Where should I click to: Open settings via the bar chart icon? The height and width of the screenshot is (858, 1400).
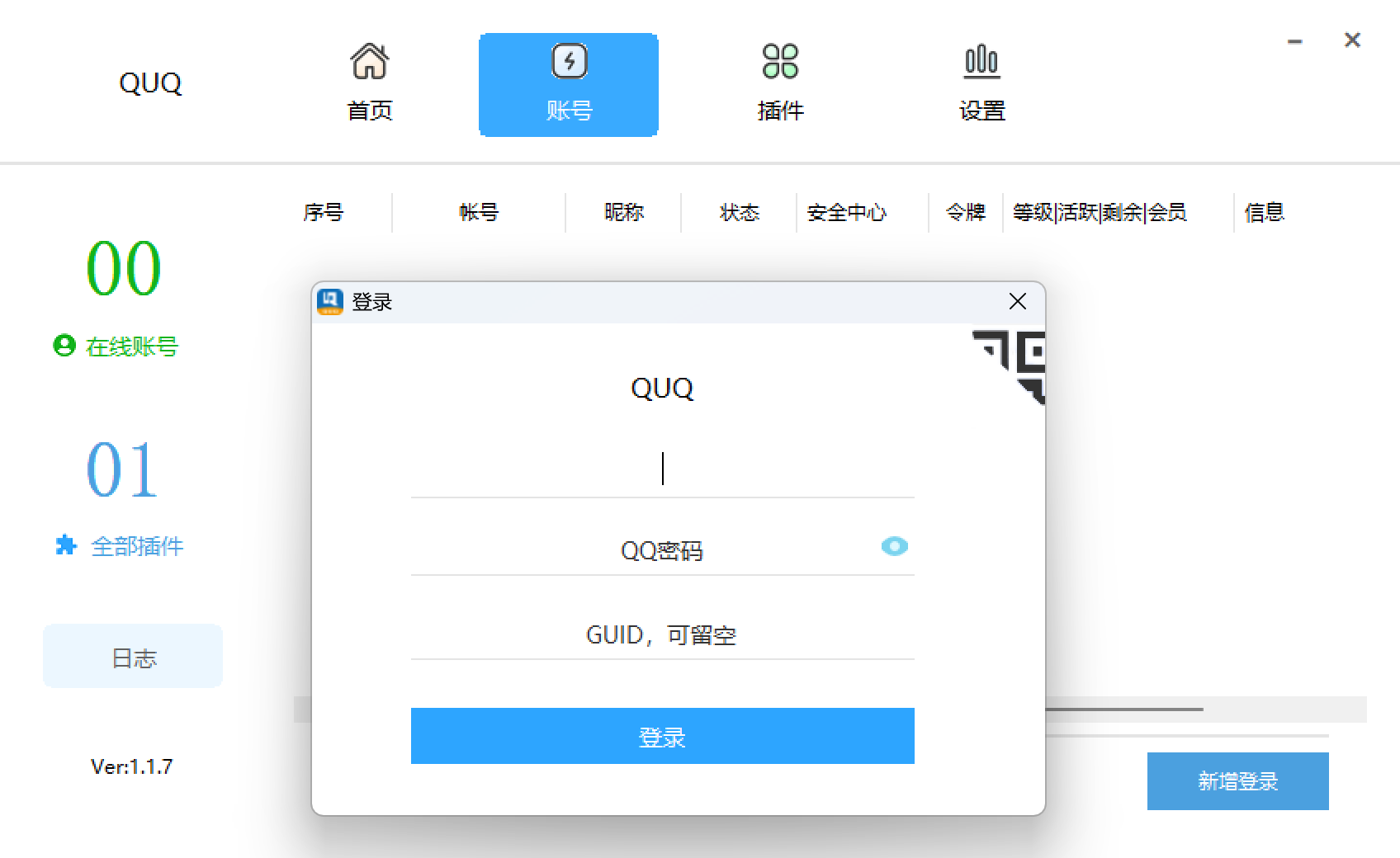point(981,61)
